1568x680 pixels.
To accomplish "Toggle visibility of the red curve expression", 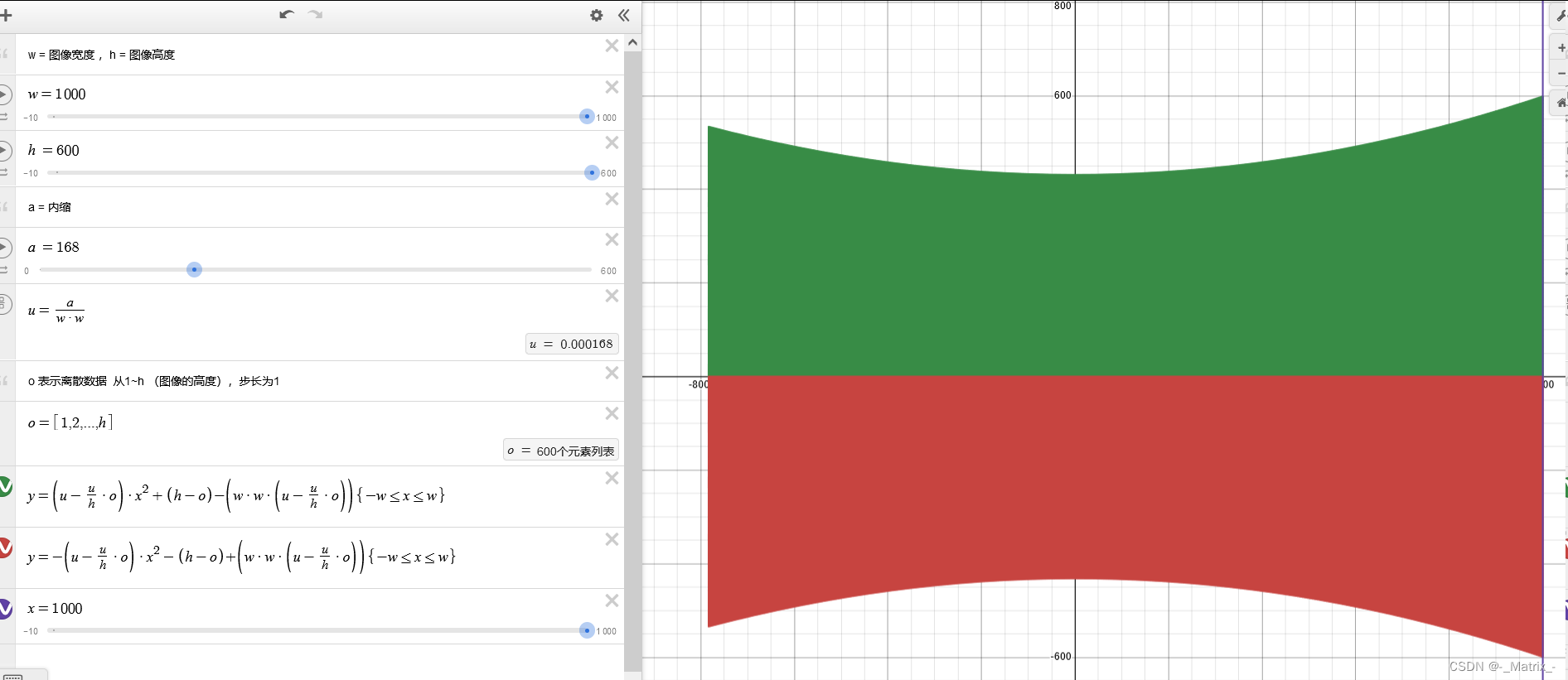I will tap(5, 547).
